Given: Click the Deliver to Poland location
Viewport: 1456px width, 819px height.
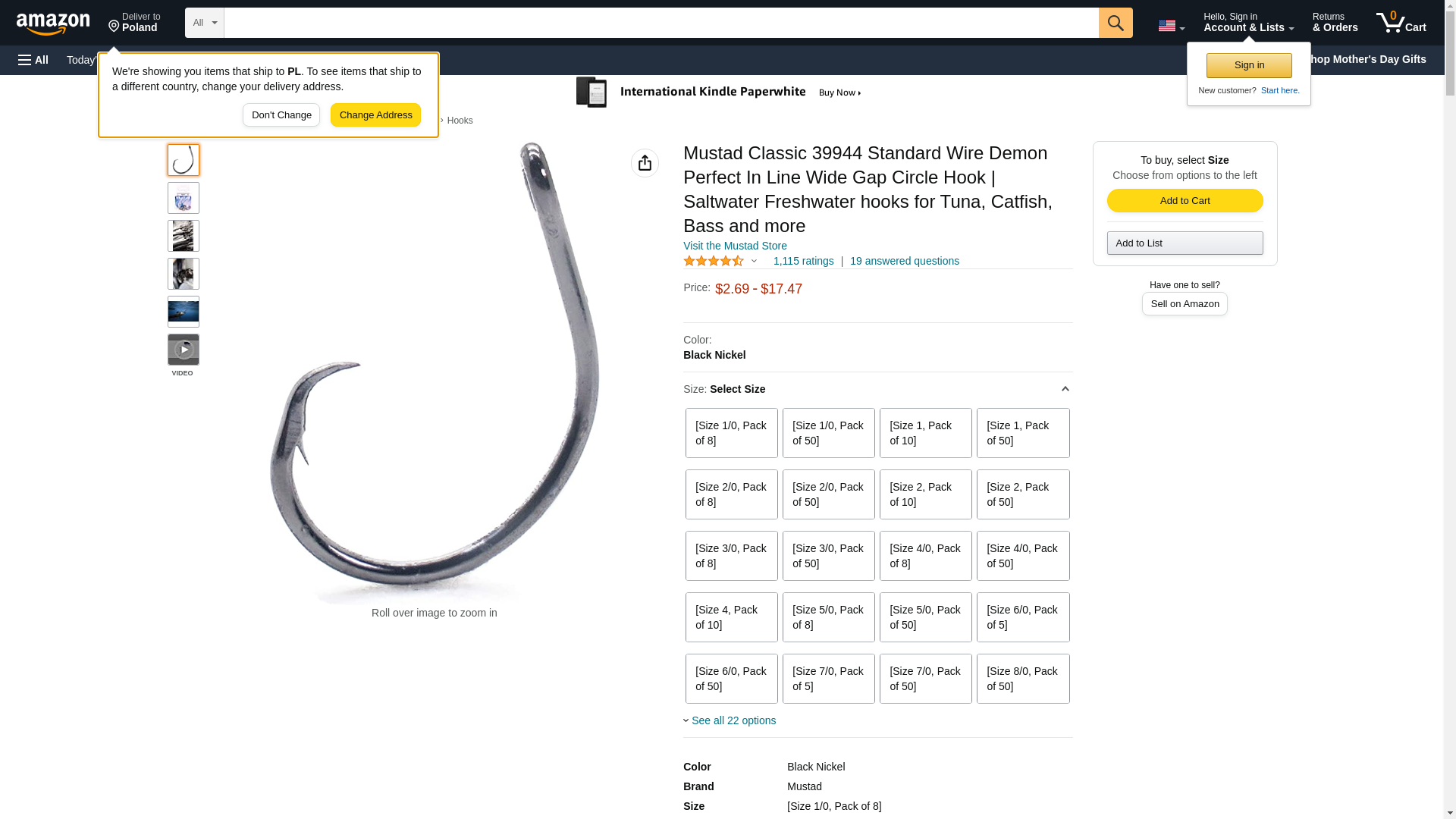Looking at the screenshot, I should point(134,22).
